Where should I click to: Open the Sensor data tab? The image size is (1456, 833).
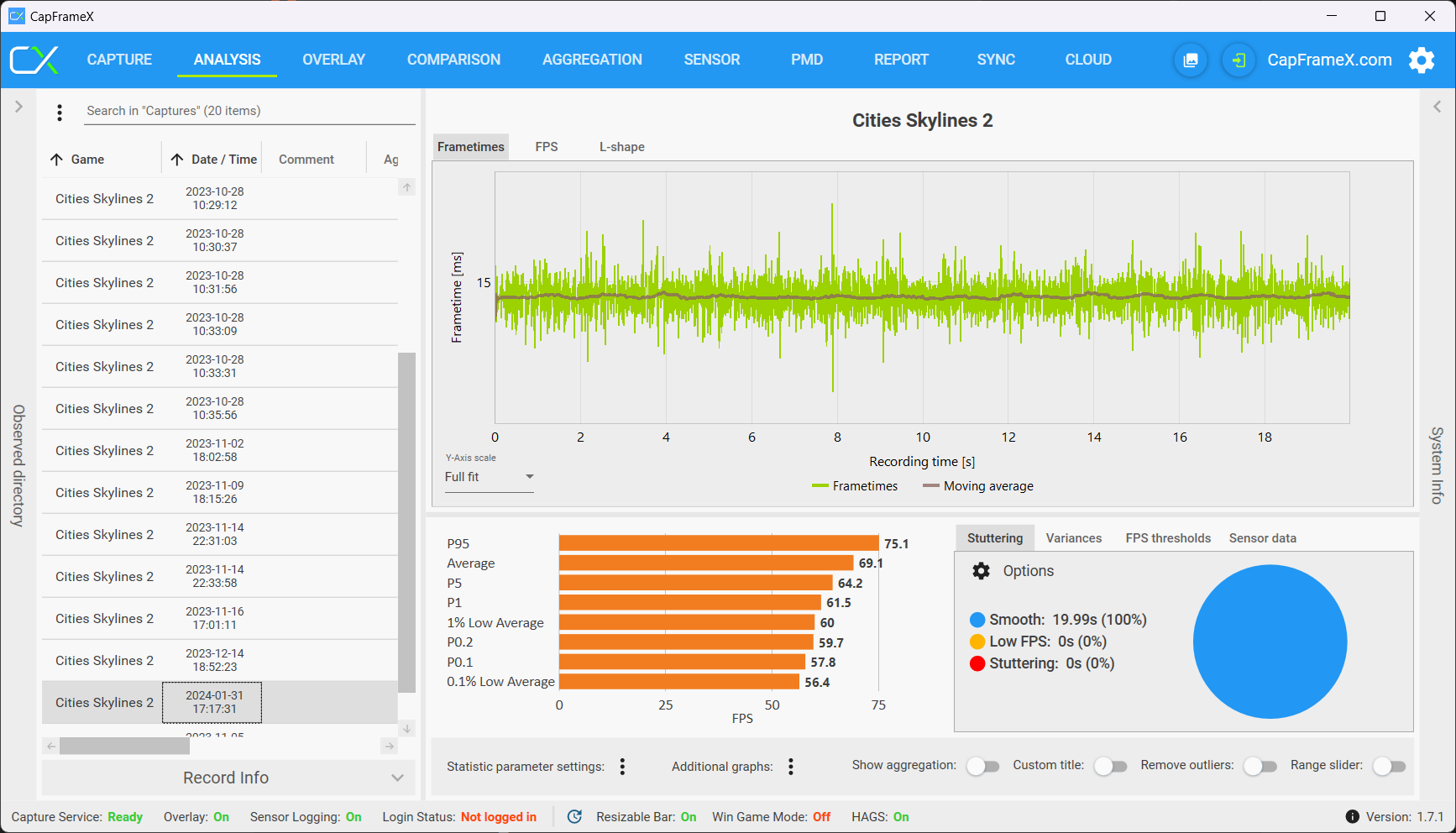tap(1263, 538)
